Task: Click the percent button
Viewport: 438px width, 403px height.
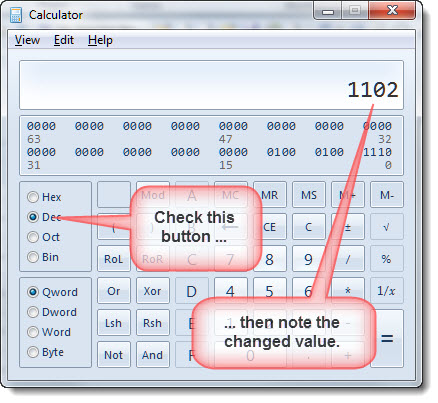Action: click(387, 259)
